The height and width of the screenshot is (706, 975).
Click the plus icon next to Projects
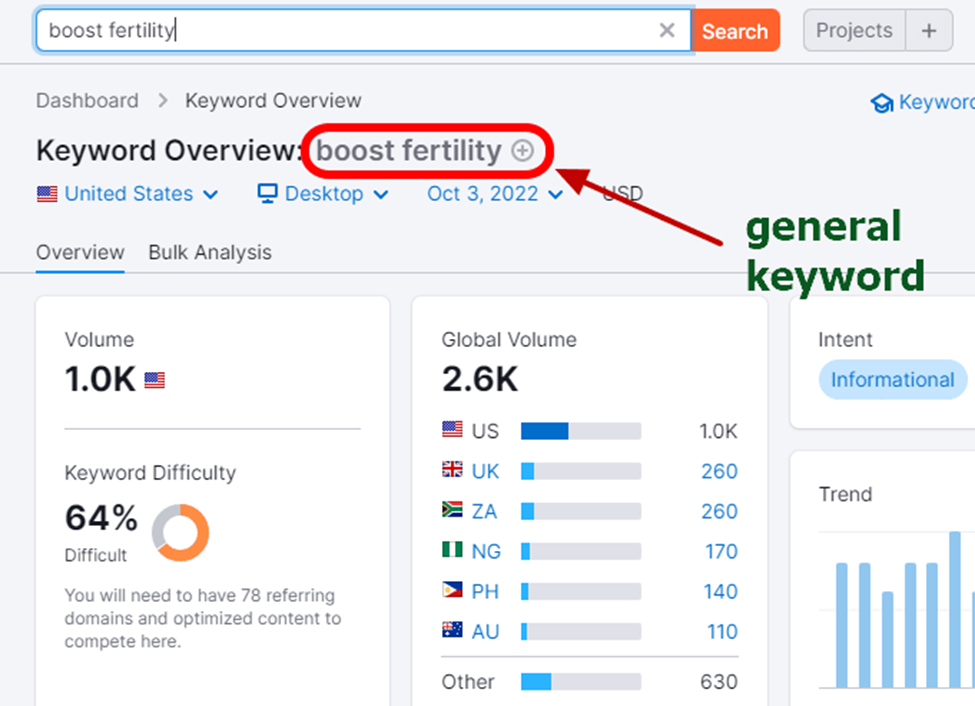[x=929, y=31]
